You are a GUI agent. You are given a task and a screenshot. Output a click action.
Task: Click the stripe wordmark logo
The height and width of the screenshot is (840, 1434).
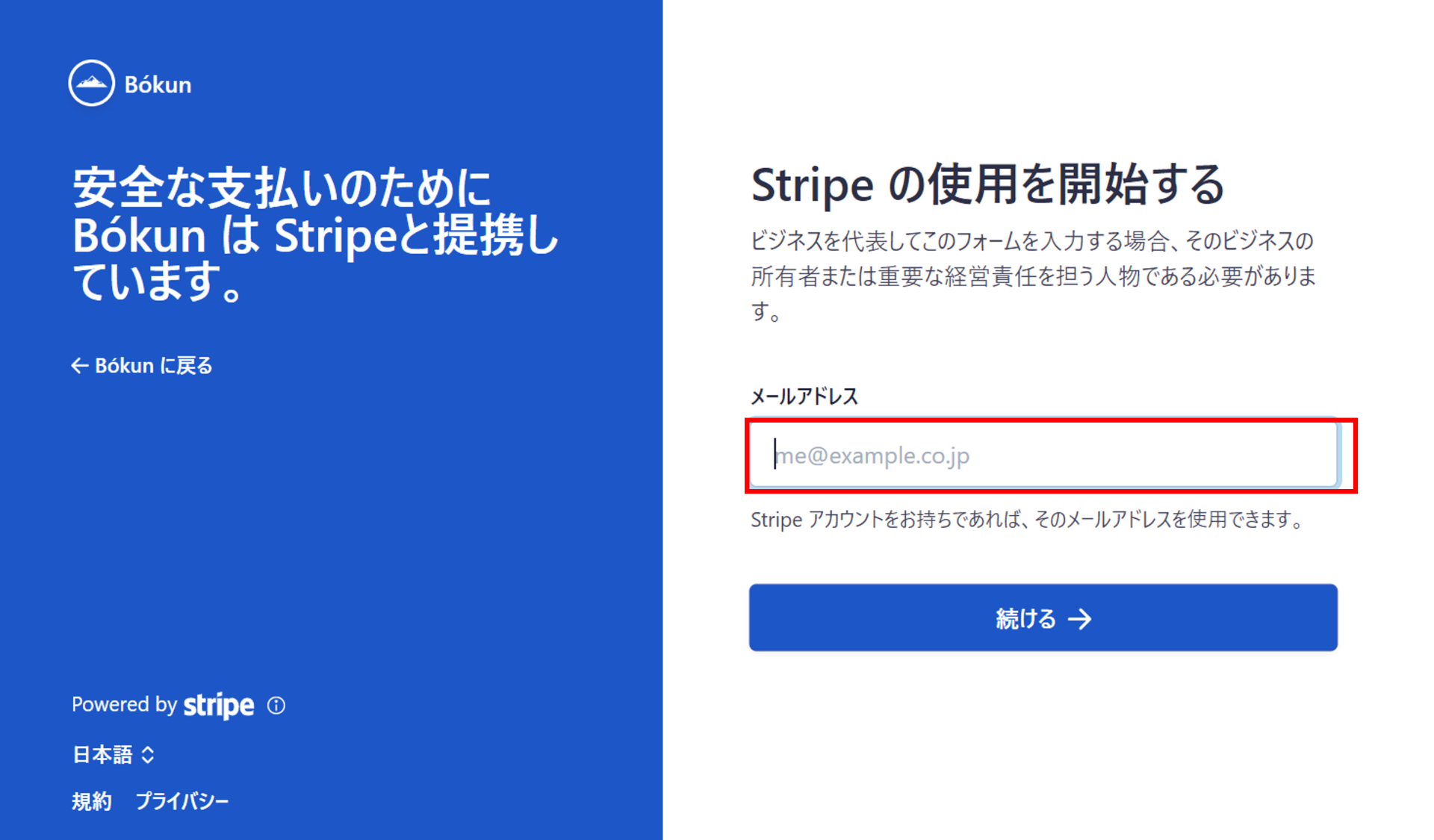click(x=219, y=705)
